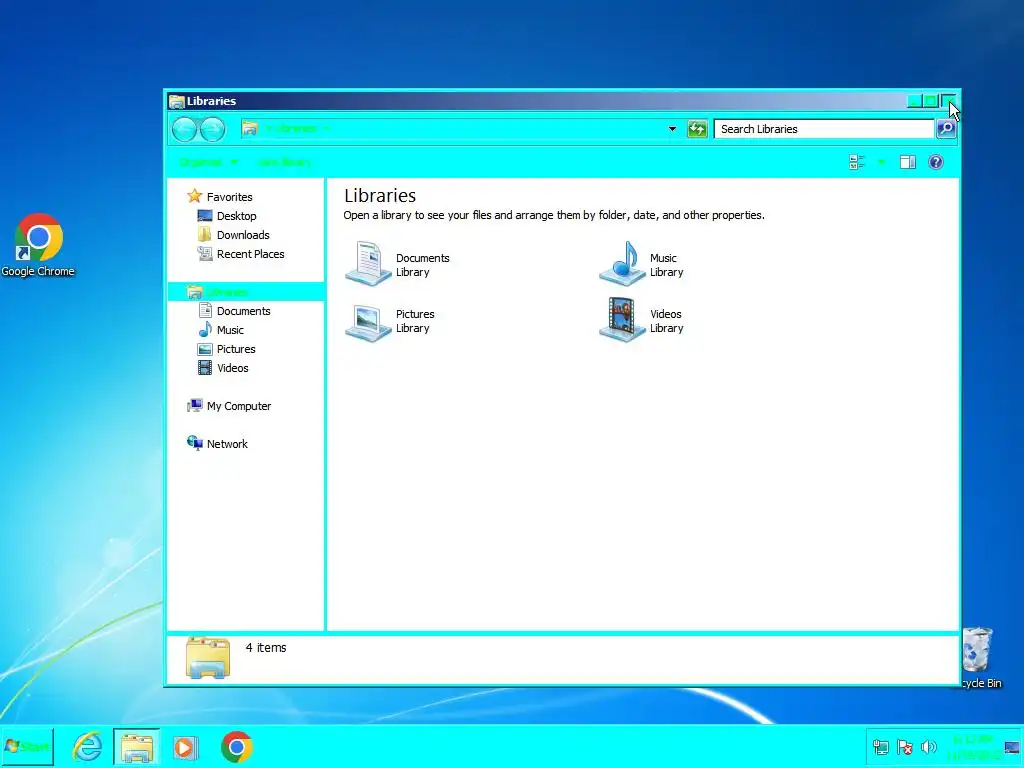This screenshot has height=768, width=1024.
Task: Select Network in the navigation pane
Action: [217, 443]
